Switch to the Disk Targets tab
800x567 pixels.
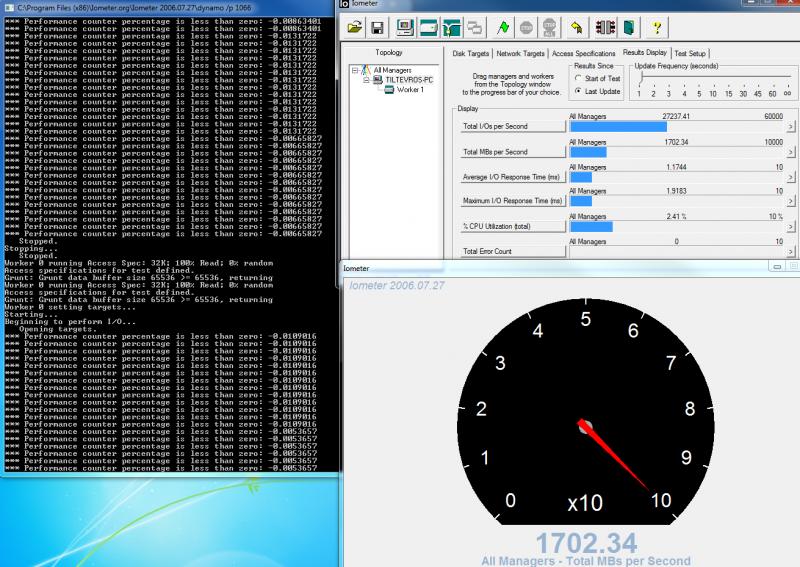point(470,53)
